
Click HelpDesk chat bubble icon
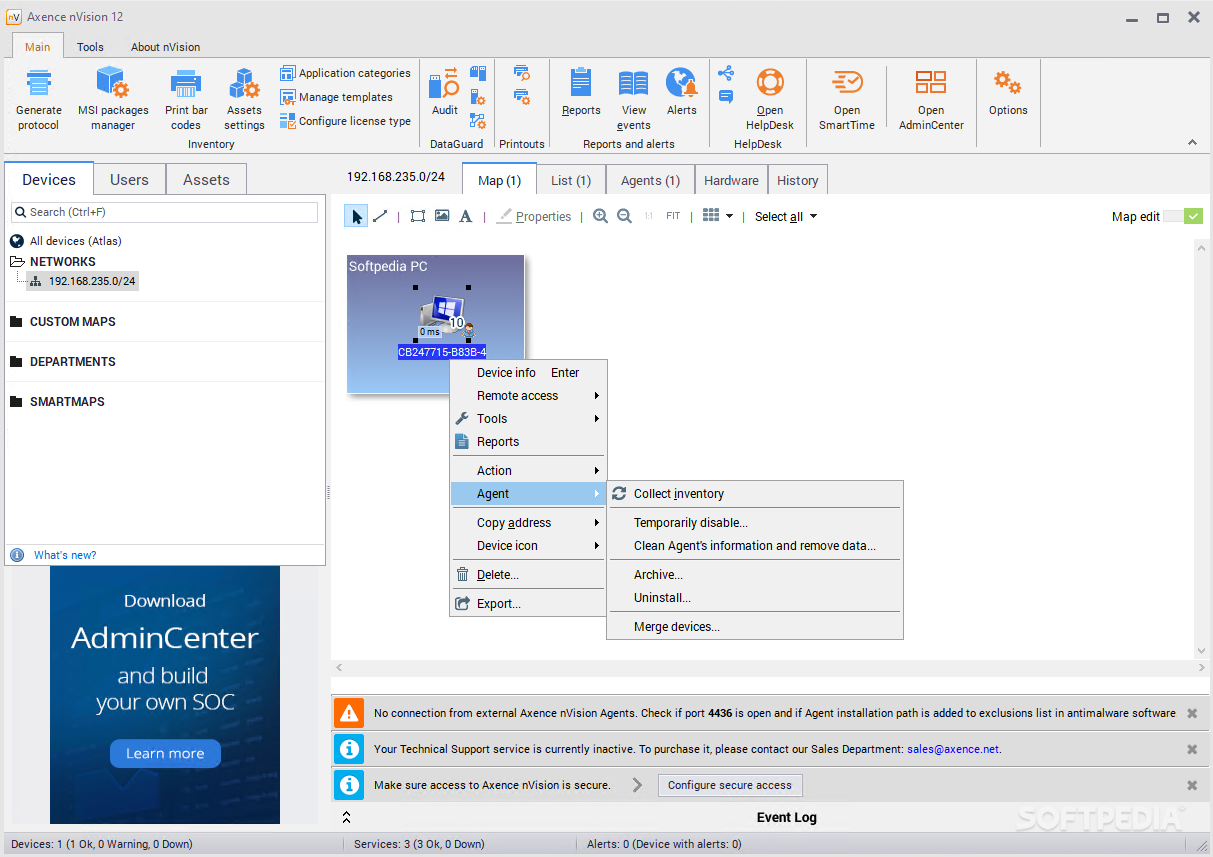point(726,97)
